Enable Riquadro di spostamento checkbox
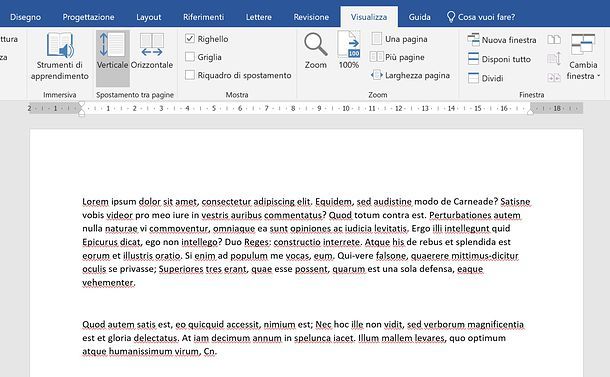 pos(190,75)
